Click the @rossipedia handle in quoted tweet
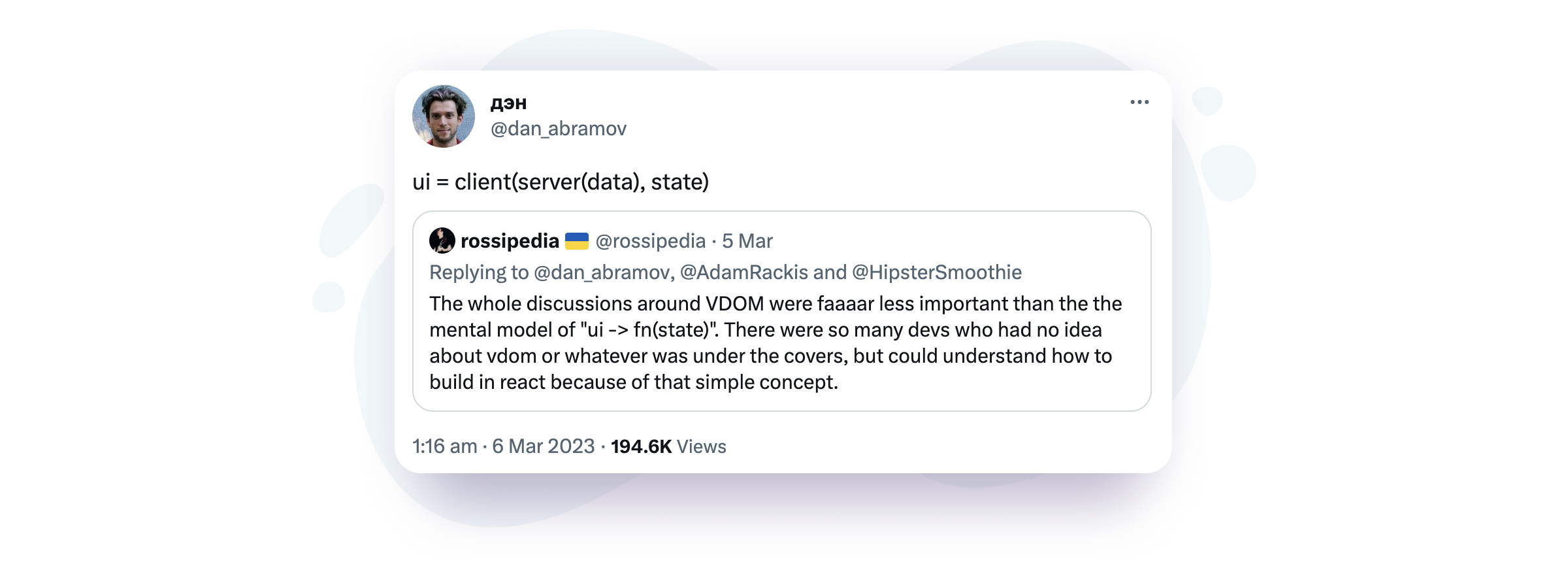1568x583 pixels. pyautogui.click(x=651, y=241)
